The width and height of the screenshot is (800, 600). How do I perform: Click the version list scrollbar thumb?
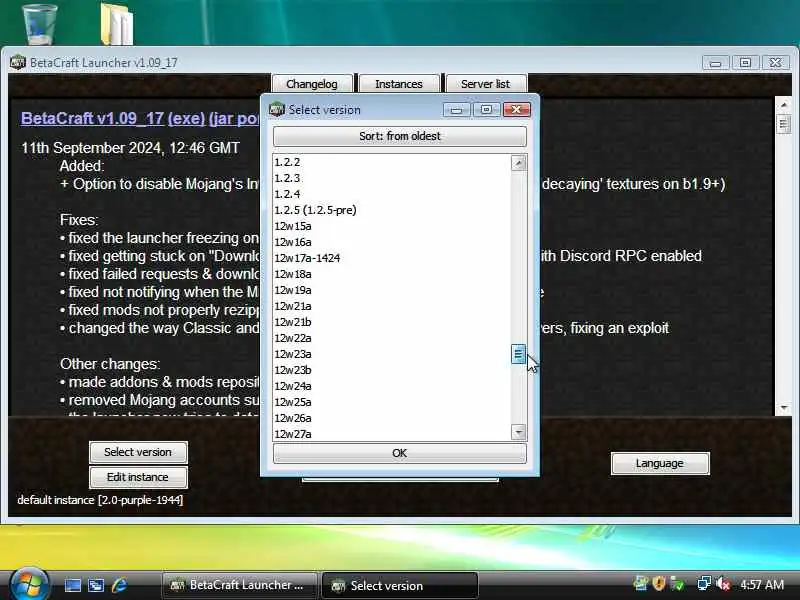click(x=518, y=354)
